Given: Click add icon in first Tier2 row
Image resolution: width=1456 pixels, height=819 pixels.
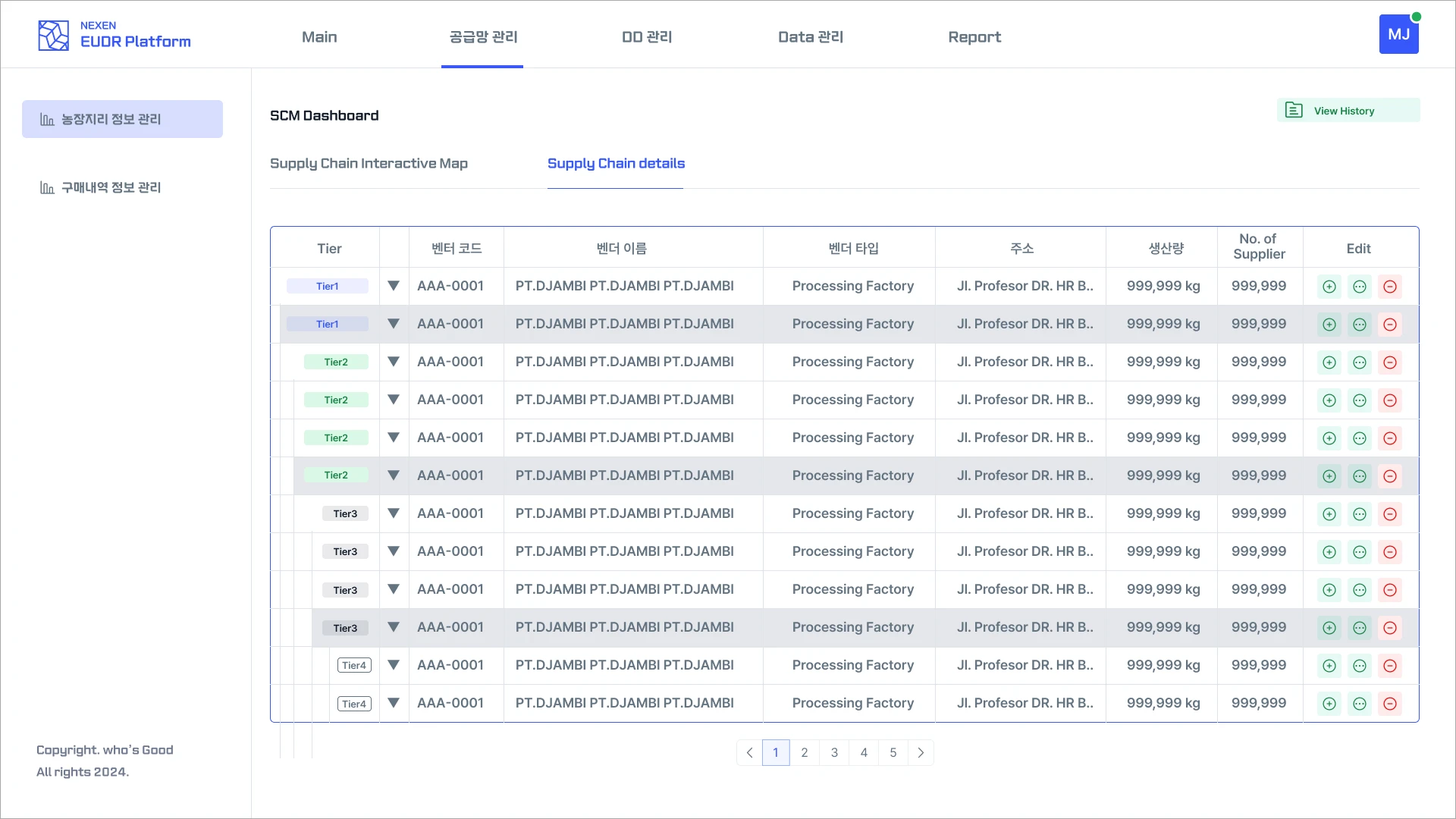Looking at the screenshot, I should [1329, 362].
